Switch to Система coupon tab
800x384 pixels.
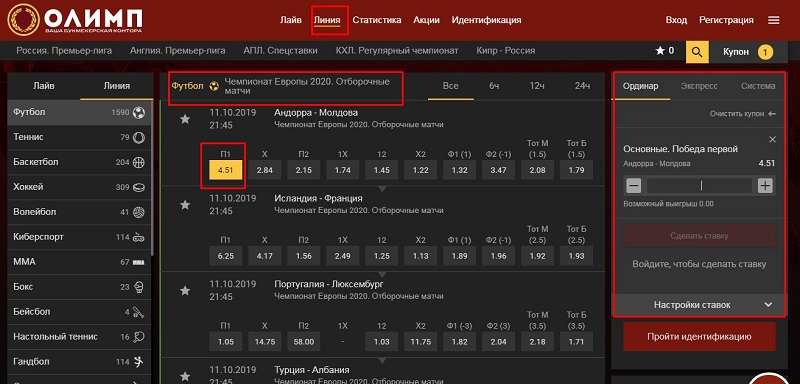click(x=758, y=86)
